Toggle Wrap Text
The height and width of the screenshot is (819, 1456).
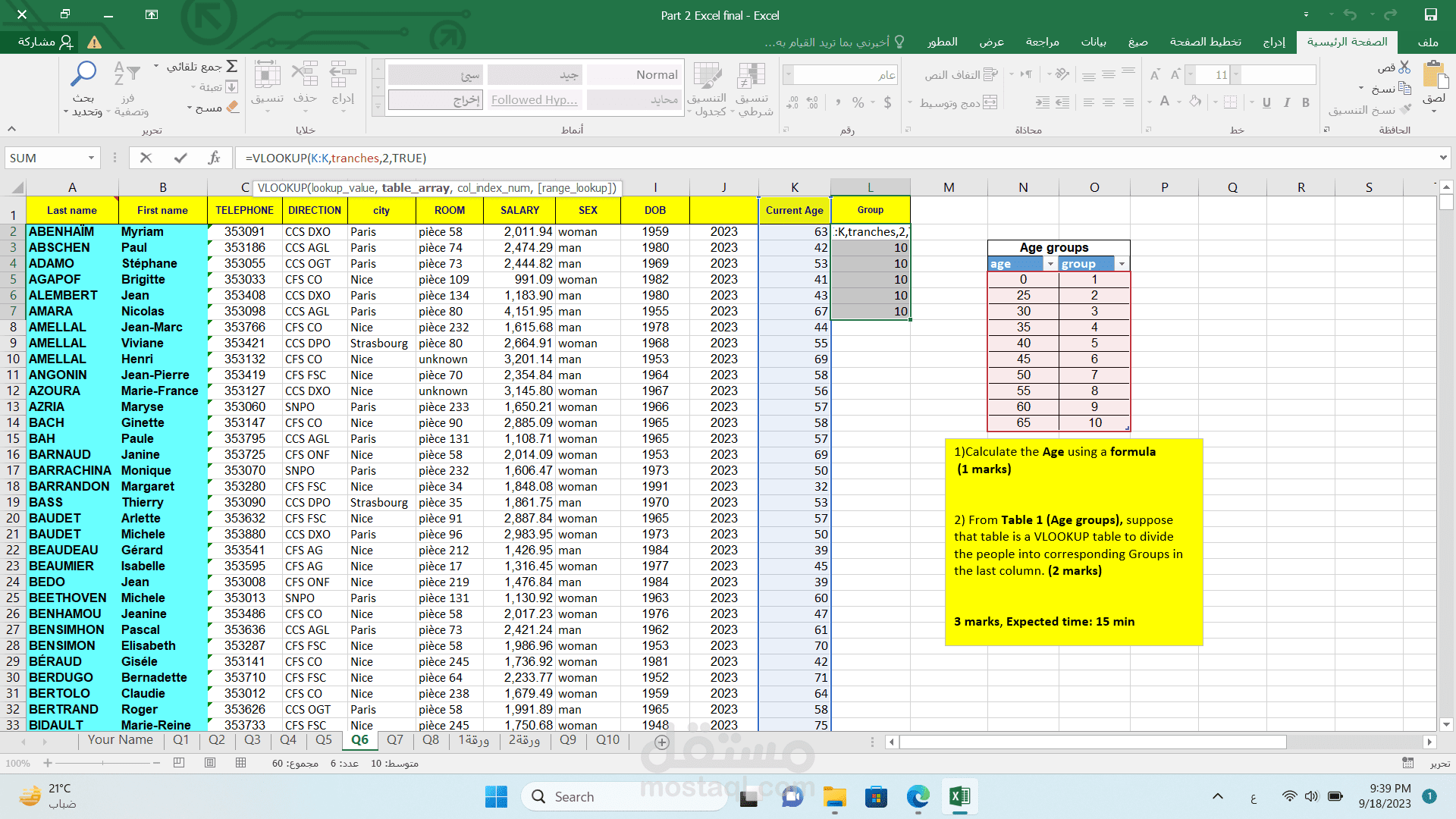[962, 74]
